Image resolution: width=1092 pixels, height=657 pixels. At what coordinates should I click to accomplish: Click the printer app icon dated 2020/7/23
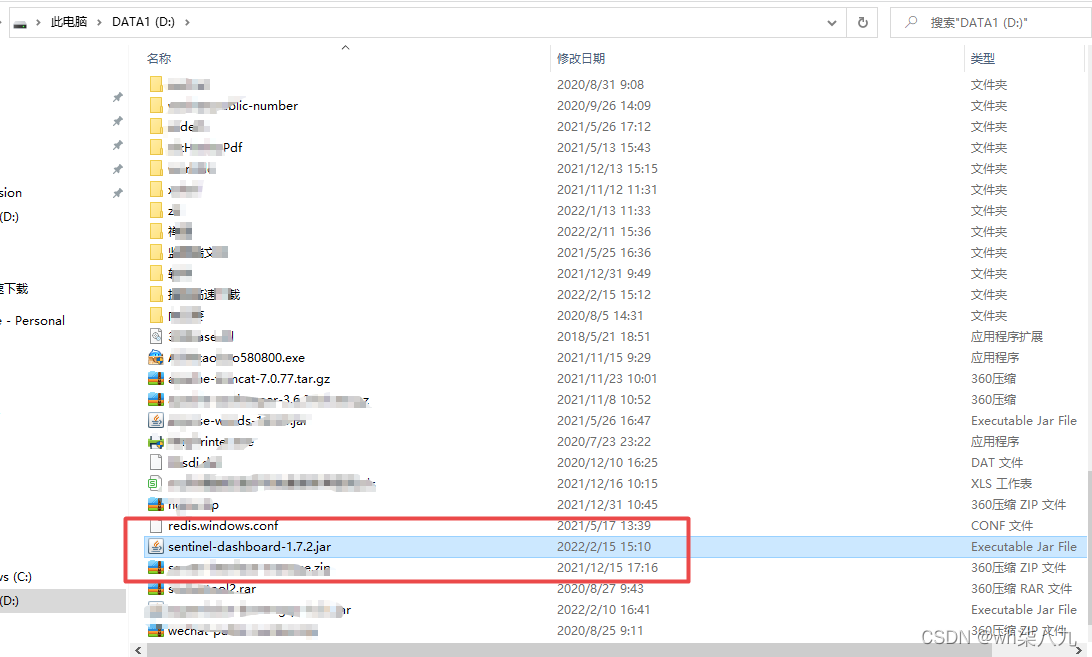(x=156, y=442)
